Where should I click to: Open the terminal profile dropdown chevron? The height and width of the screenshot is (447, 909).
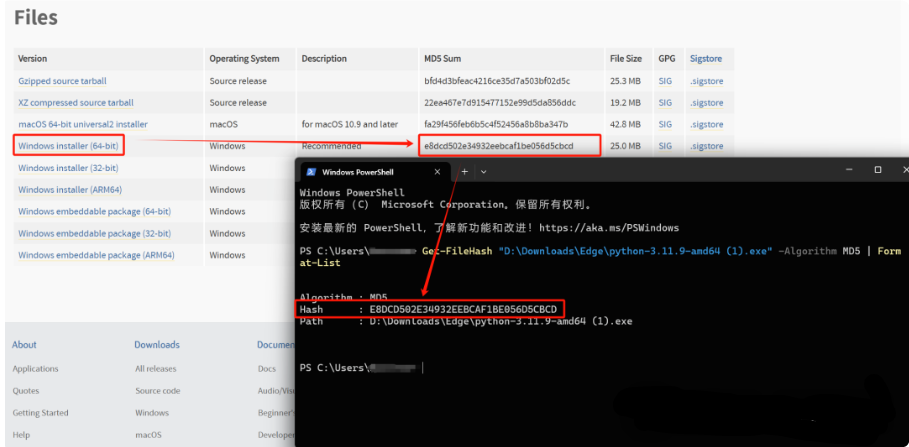[x=483, y=172]
